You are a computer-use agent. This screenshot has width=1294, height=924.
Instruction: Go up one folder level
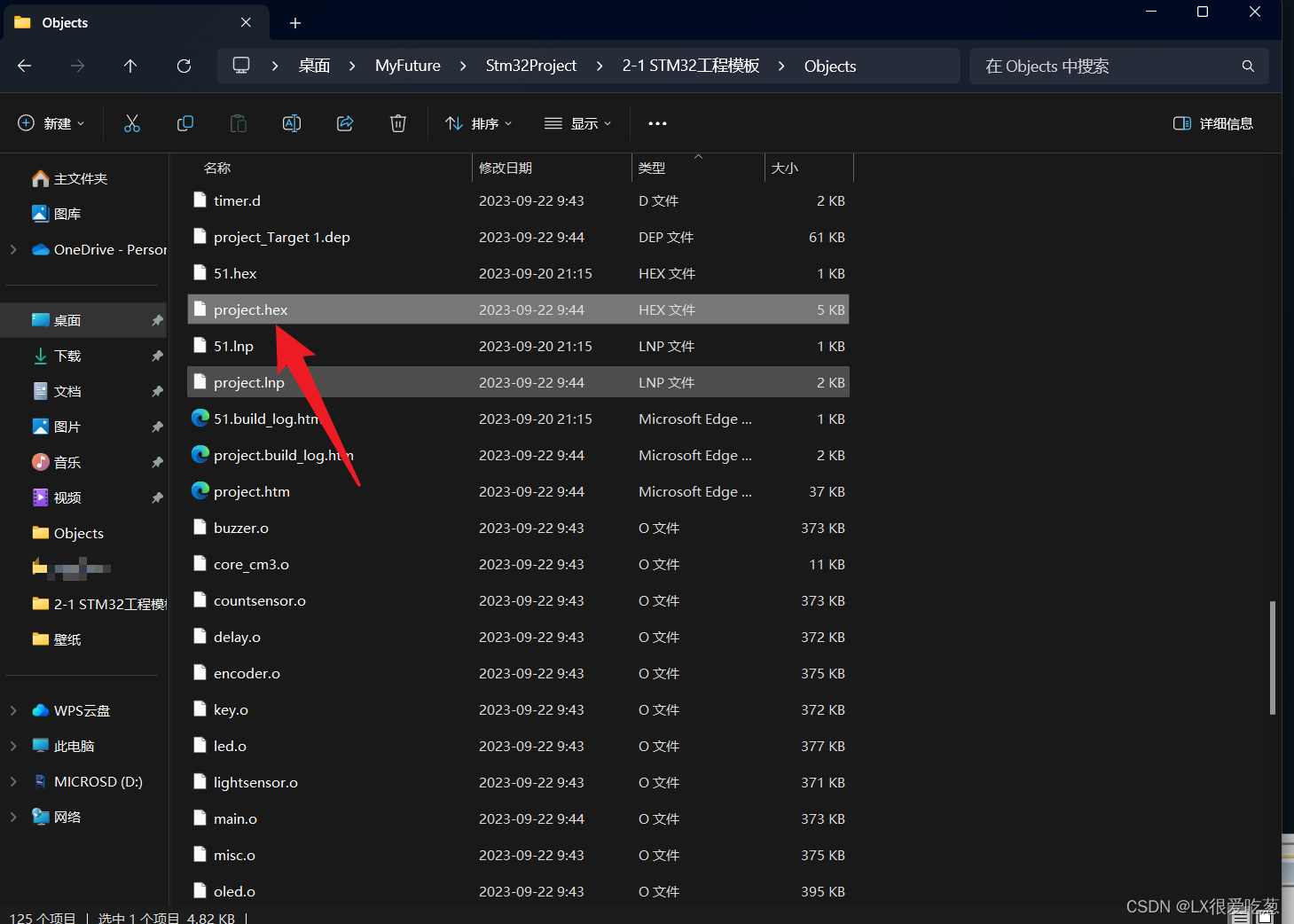pyautogui.click(x=130, y=66)
